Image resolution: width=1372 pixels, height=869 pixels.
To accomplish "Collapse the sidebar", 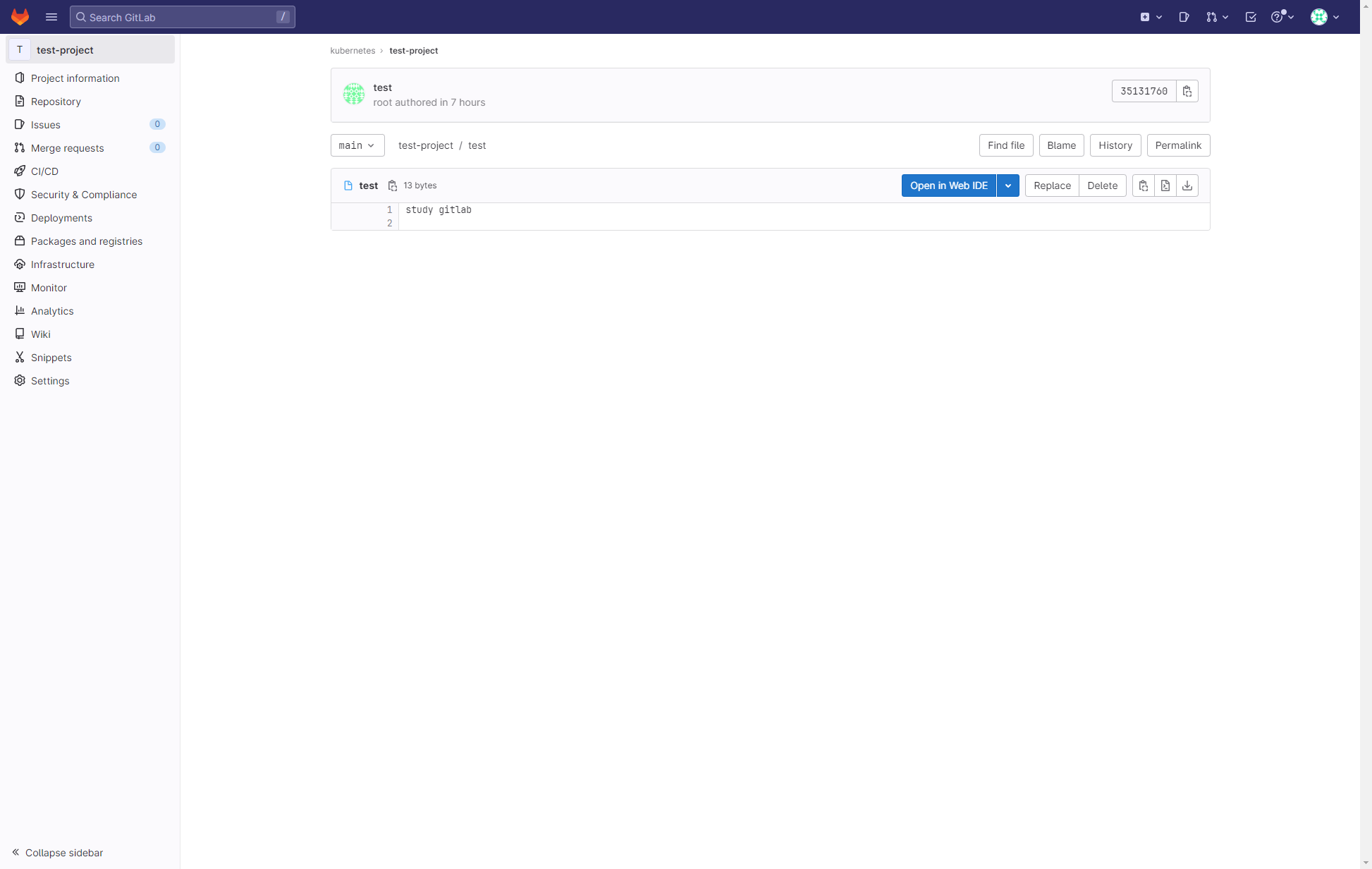I will [57, 853].
